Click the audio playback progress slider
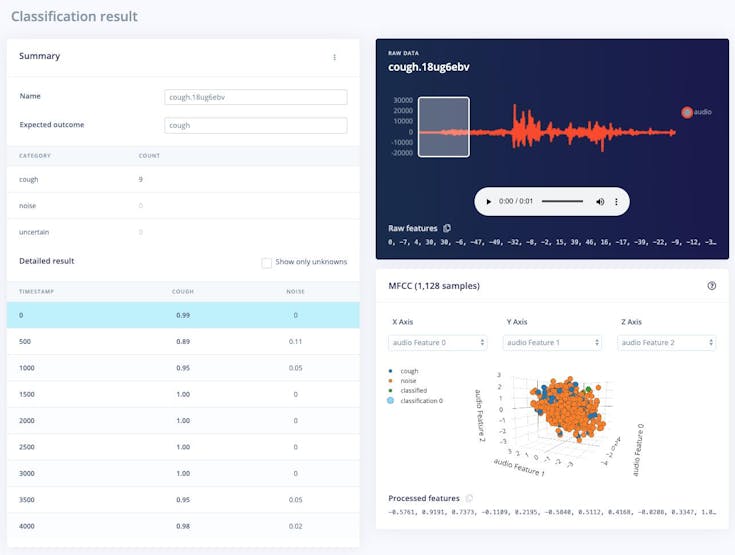This screenshot has height=555, width=735. pyautogui.click(x=562, y=202)
